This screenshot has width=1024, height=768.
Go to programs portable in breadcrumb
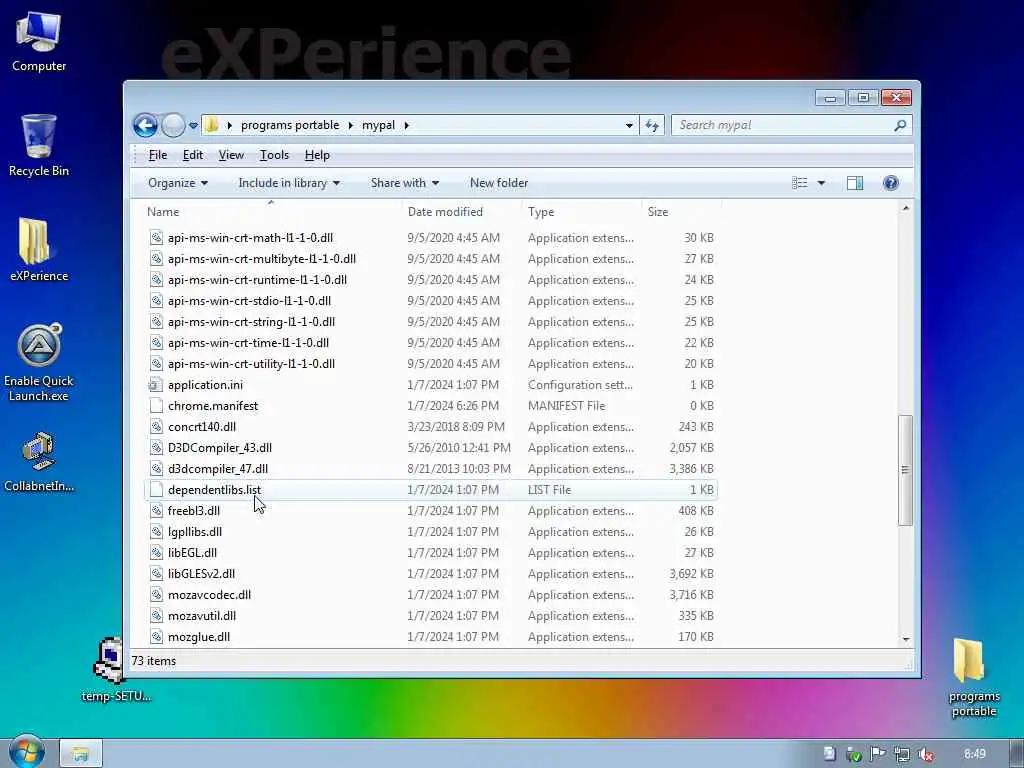[290, 125]
